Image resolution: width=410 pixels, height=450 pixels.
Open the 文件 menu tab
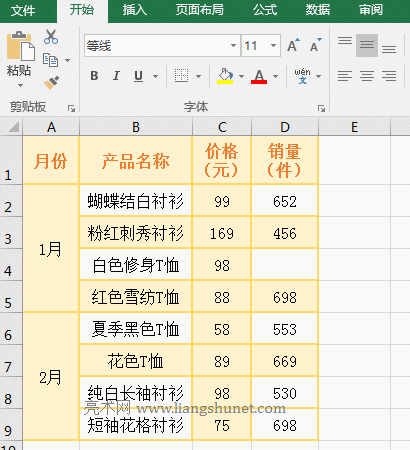coord(23,10)
